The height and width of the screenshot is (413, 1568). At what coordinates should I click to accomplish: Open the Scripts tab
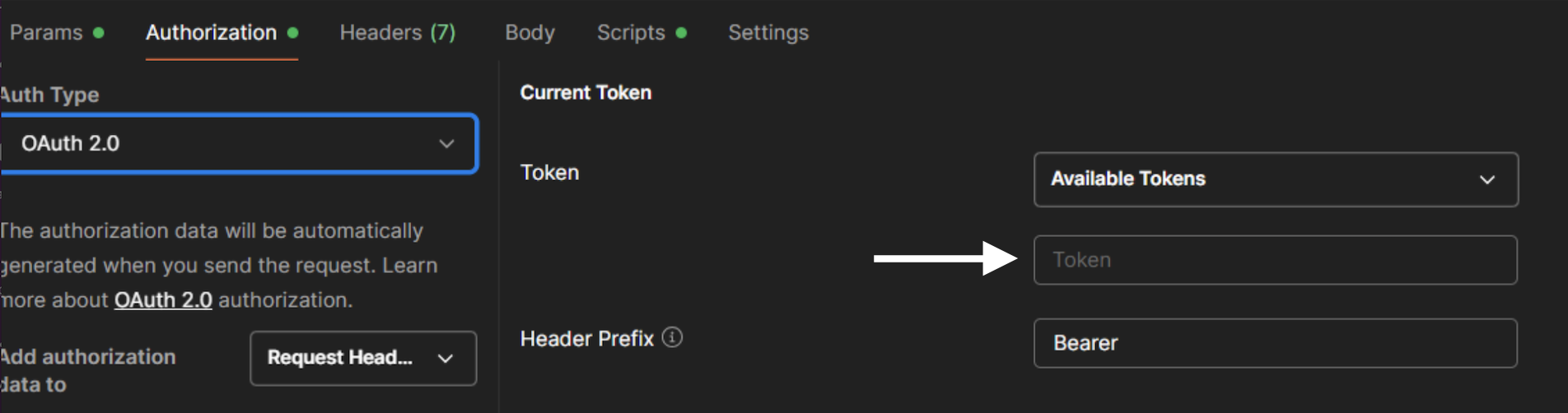631,32
